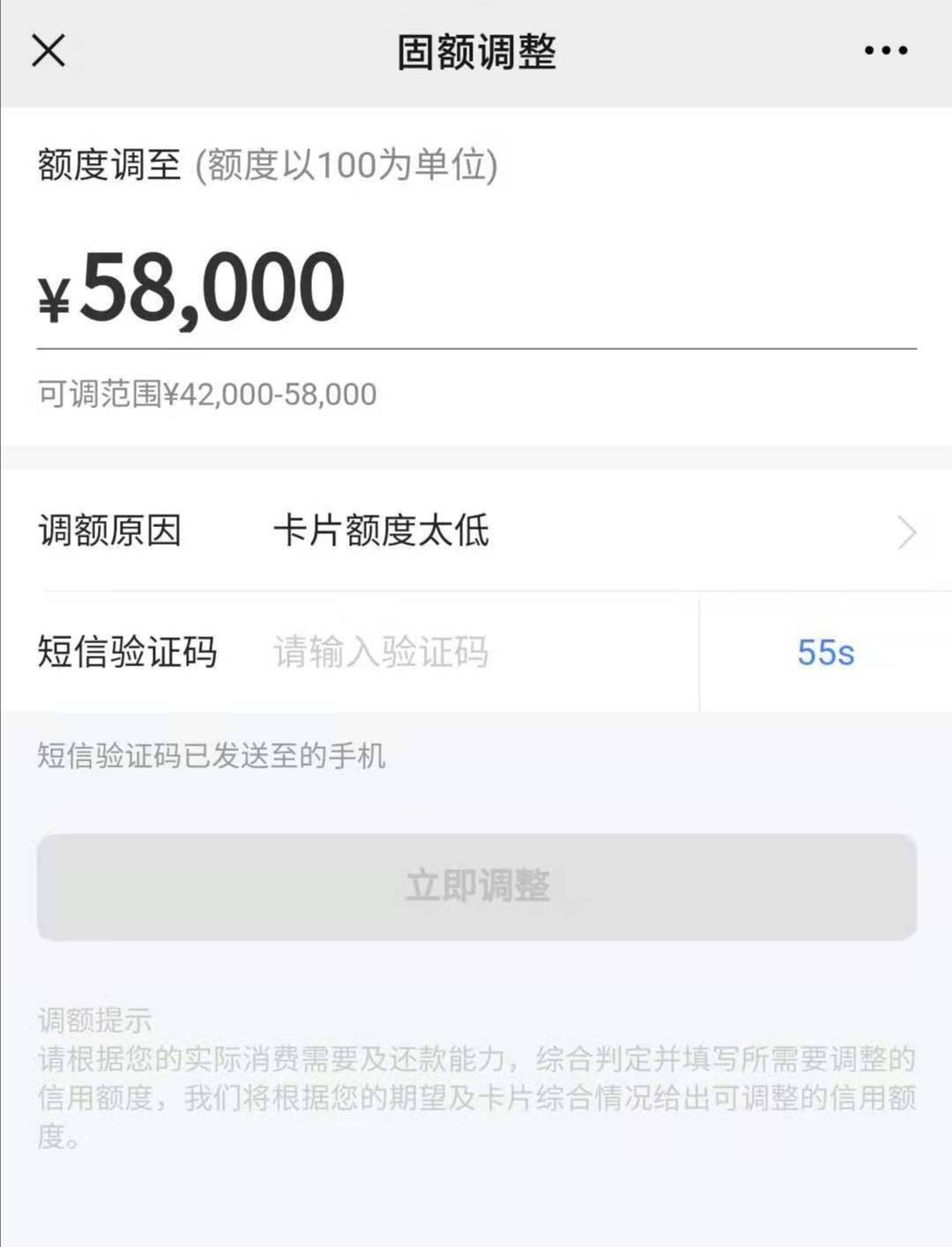Tap the underline beneath the amount field
Viewport: 952px width, 1247px height.
[x=477, y=349]
